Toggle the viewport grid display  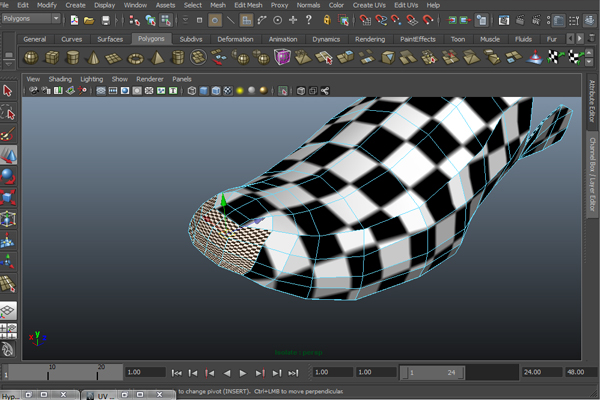101,91
